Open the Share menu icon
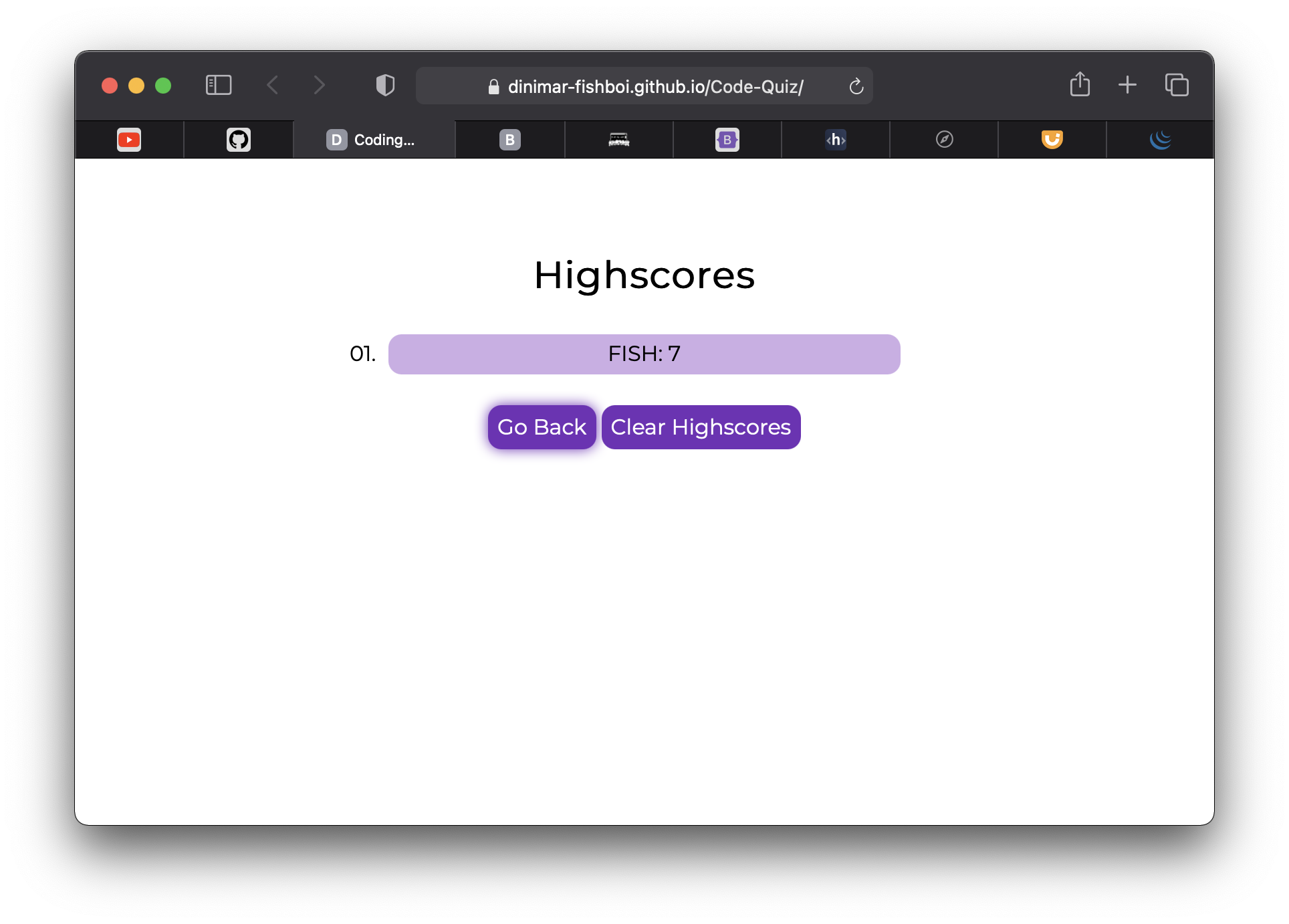Image resolution: width=1289 pixels, height=924 pixels. (x=1080, y=85)
